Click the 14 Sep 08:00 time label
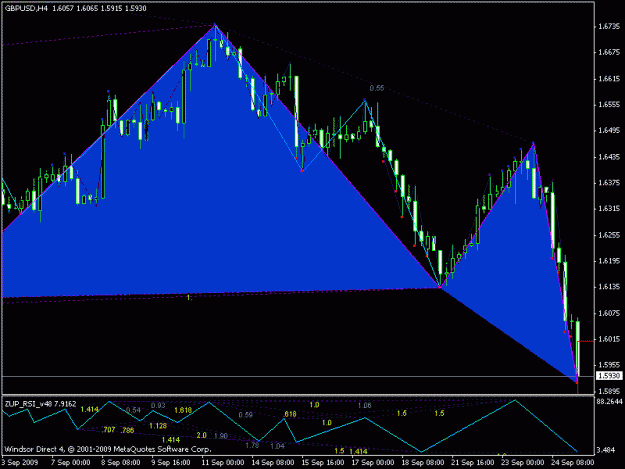 tap(273, 463)
